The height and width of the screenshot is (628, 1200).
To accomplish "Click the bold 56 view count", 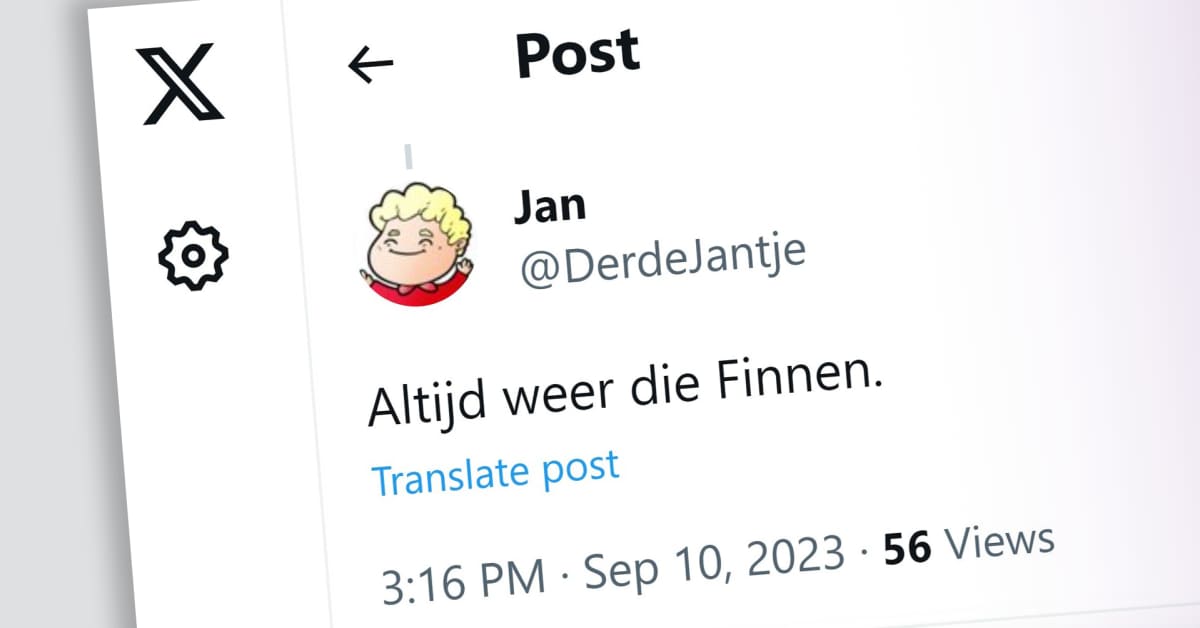I will click(907, 546).
